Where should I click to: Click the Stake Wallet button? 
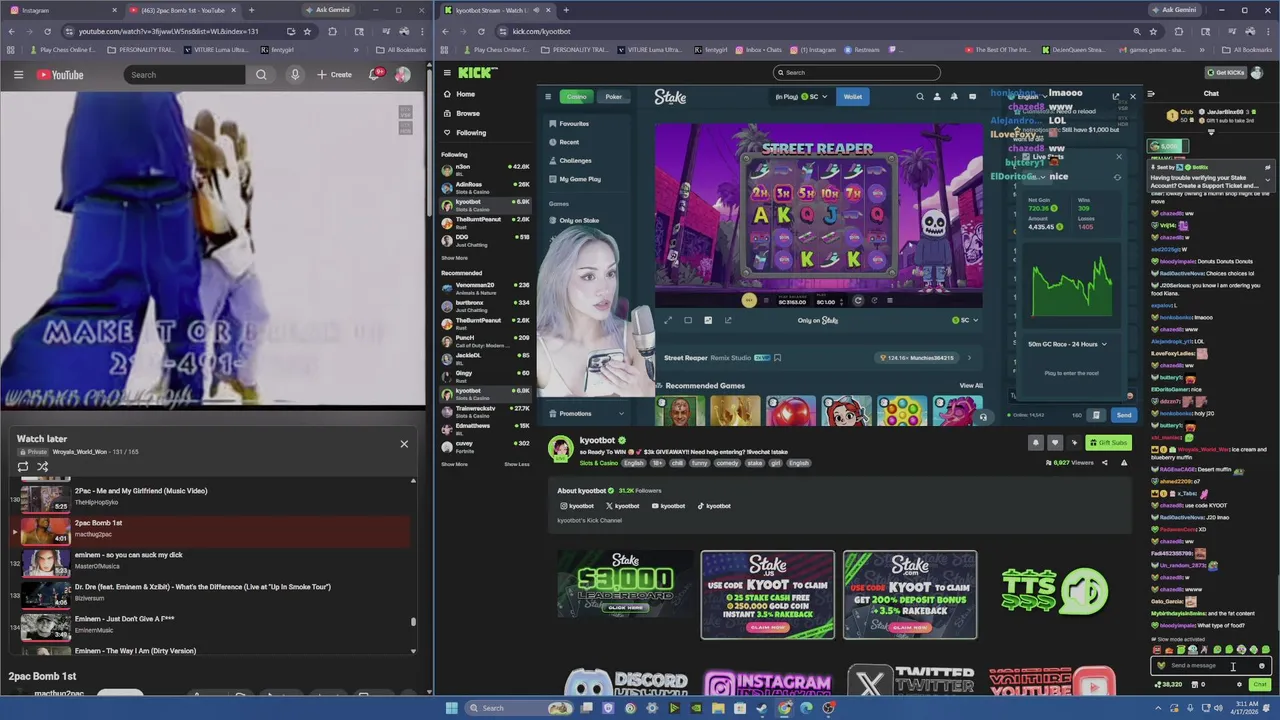click(x=852, y=97)
